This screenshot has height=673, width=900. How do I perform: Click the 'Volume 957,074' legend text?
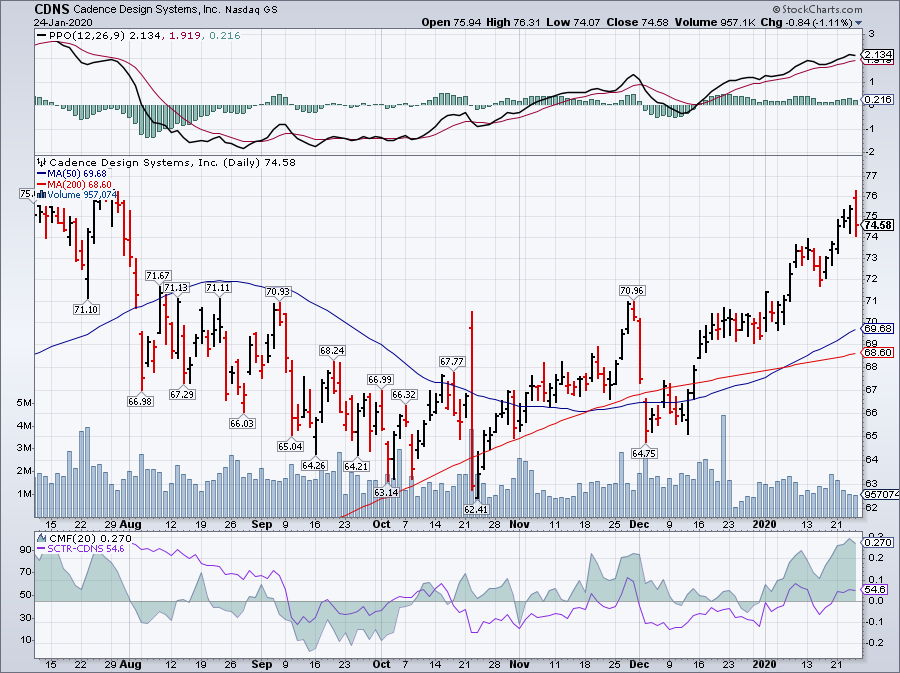(82, 194)
